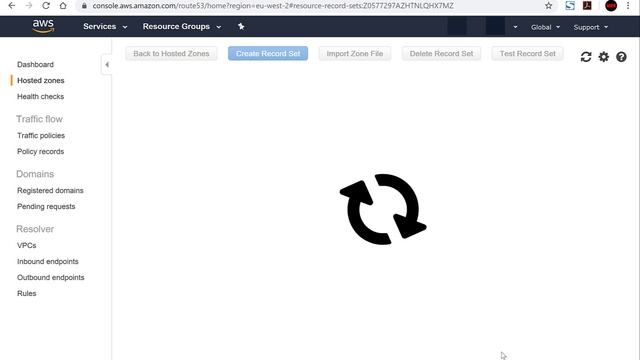
Task: Open Inbound endpoints in the sidebar
Action: pos(48,261)
